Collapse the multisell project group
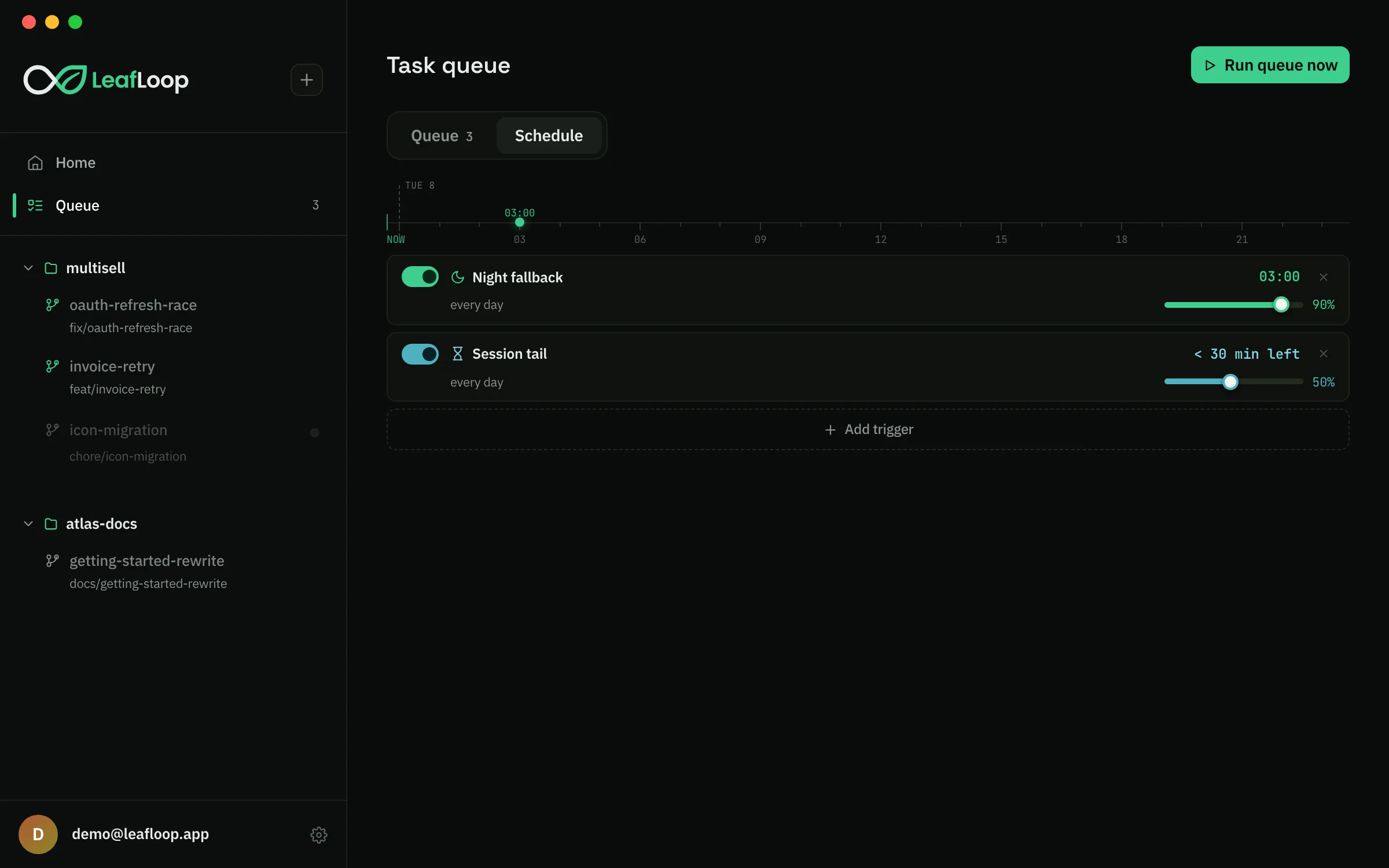 [x=28, y=268]
